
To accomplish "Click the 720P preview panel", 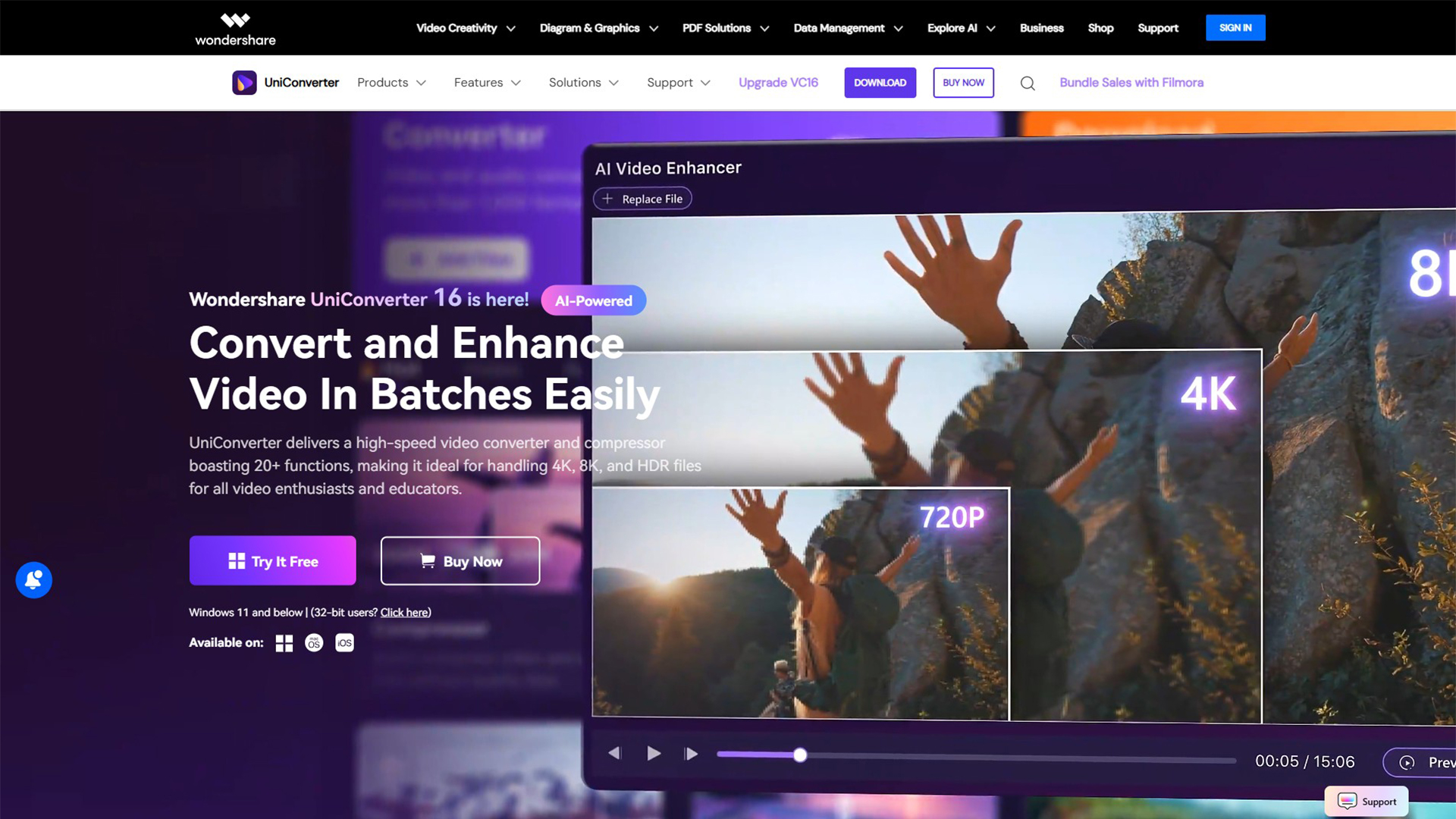I will coord(800,603).
